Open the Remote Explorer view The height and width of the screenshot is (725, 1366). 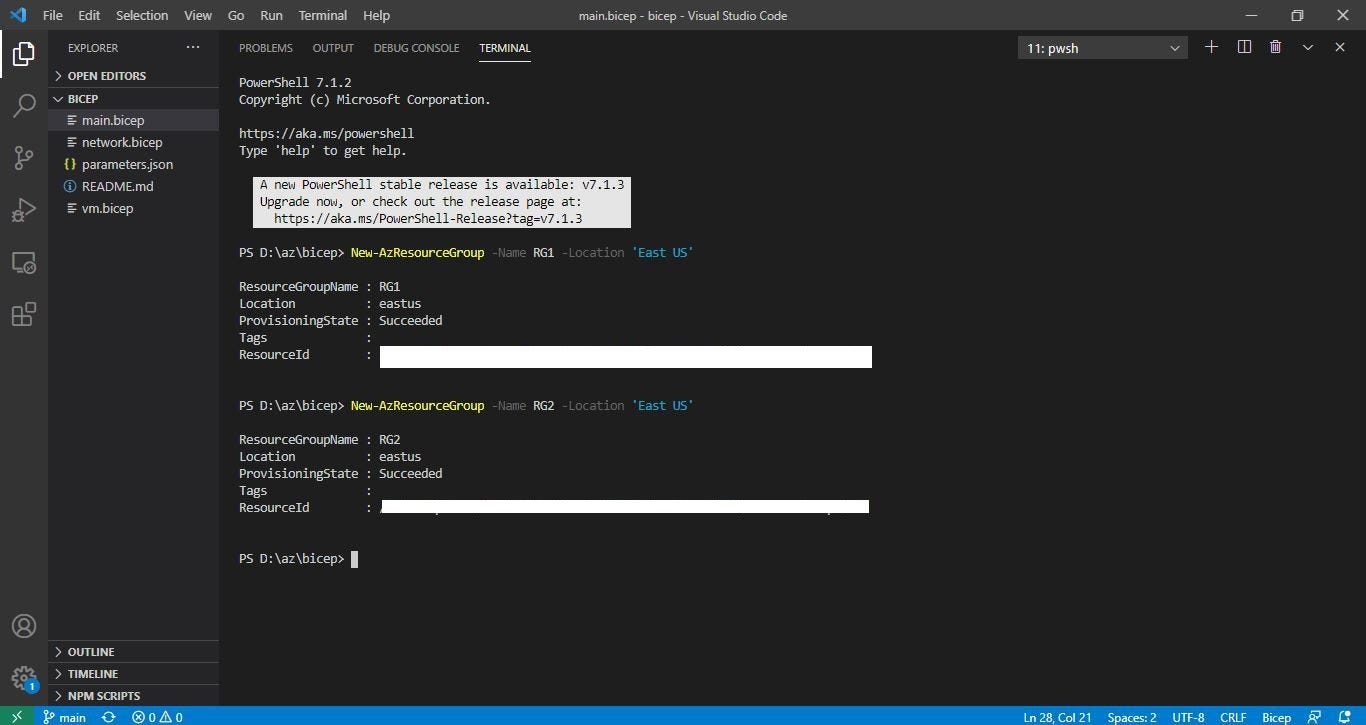[23, 262]
